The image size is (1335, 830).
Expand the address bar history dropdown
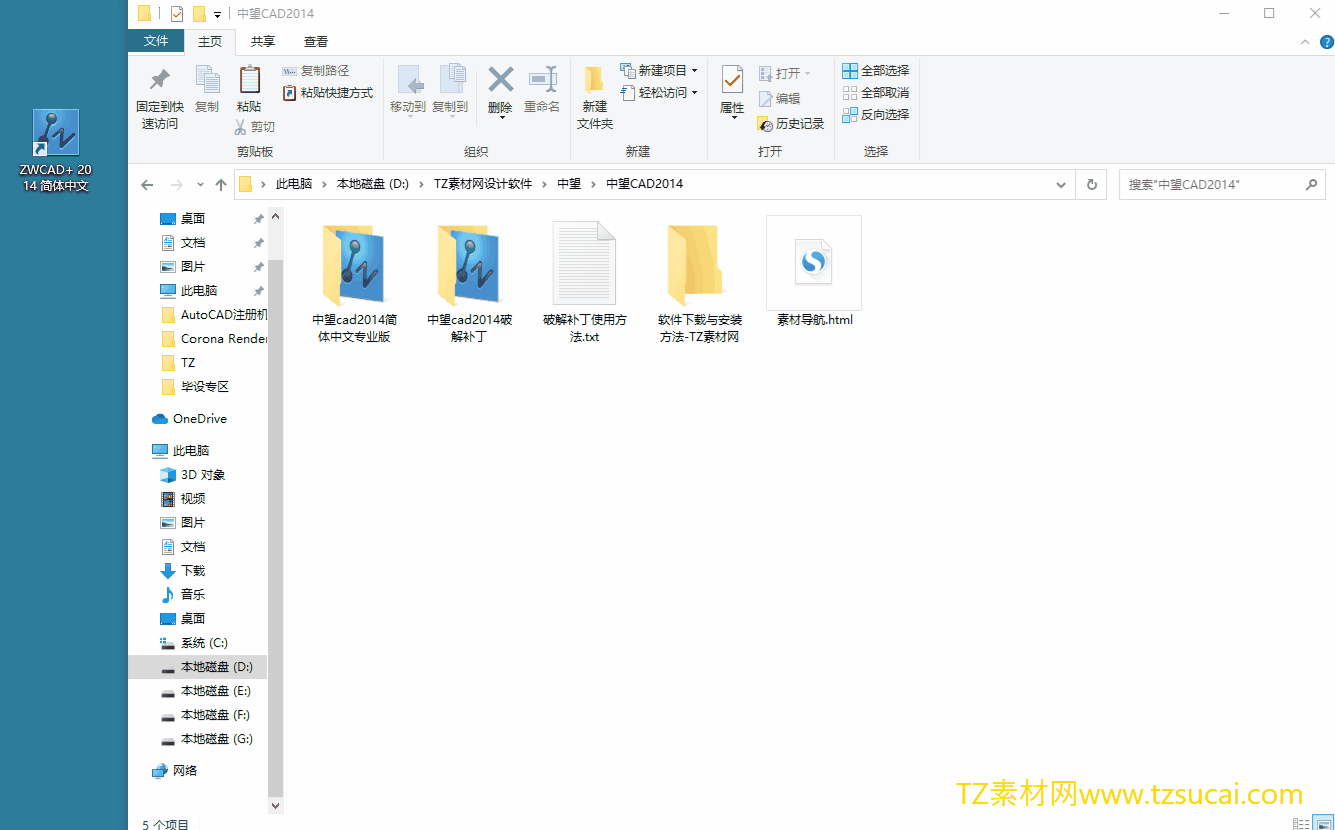[1061, 185]
